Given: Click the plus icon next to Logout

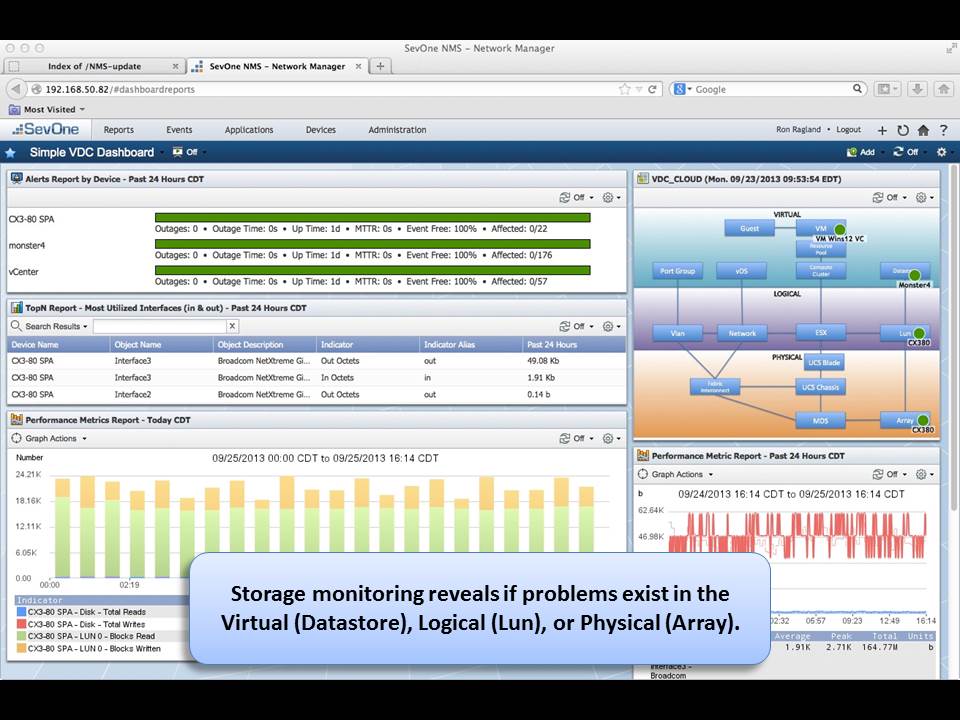Looking at the screenshot, I should coord(882,130).
